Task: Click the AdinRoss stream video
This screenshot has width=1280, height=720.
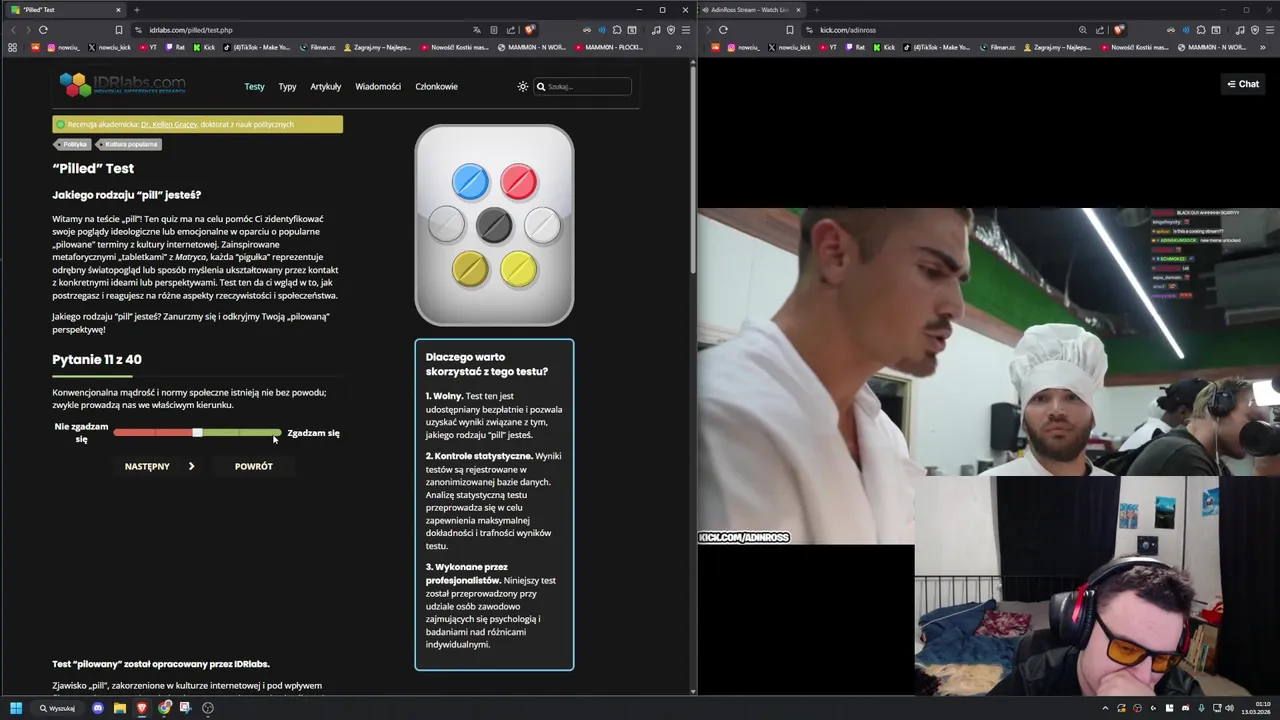Action: [988, 376]
